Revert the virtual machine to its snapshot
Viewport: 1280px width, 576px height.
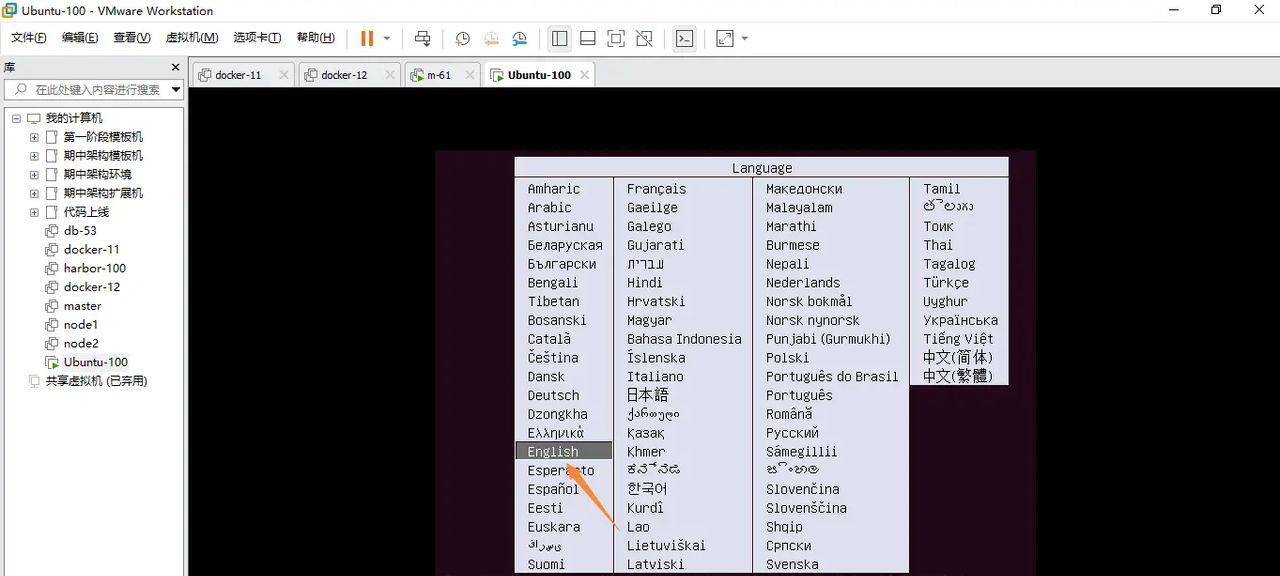click(490, 38)
